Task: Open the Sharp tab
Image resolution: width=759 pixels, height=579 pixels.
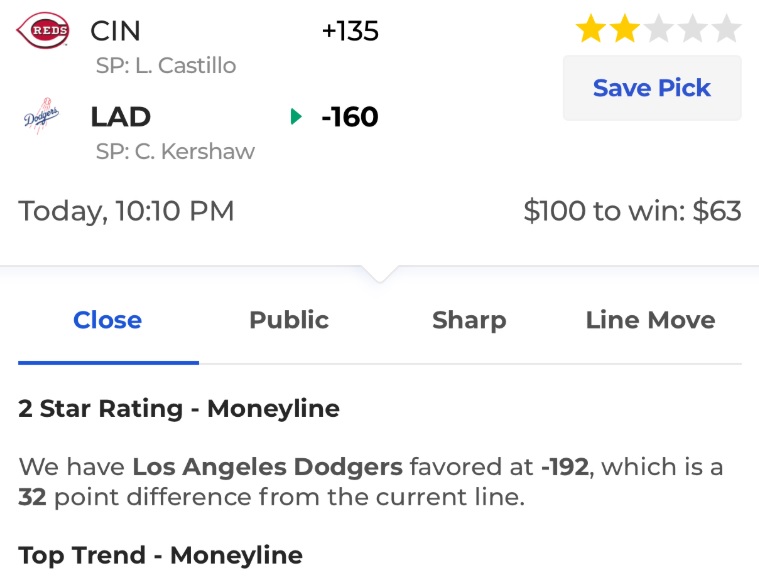Action: [469, 320]
